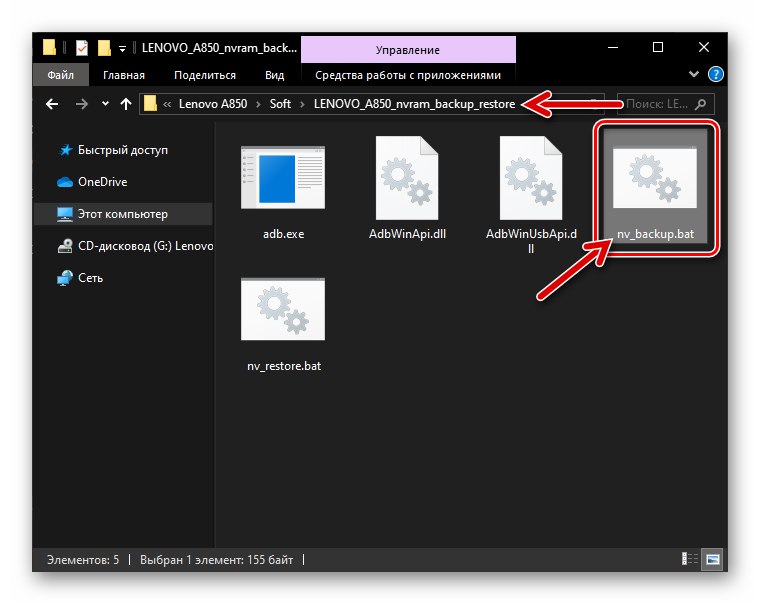The height and width of the screenshot is (604, 760).
Task: Open Быстрый доступ in navigation pane
Action: click(x=123, y=150)
